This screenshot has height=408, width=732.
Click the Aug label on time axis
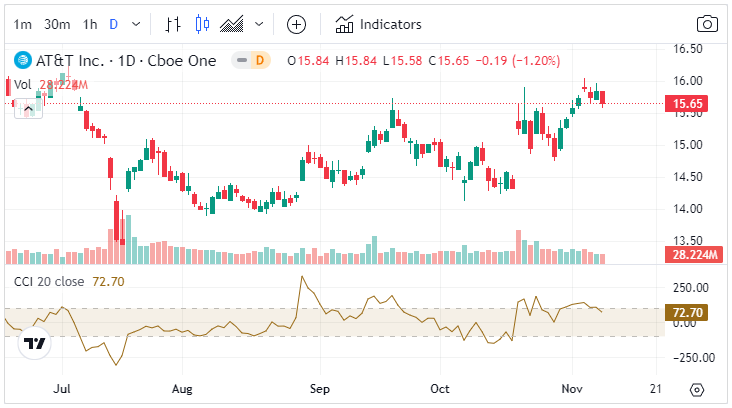click(x=182, y=389)
